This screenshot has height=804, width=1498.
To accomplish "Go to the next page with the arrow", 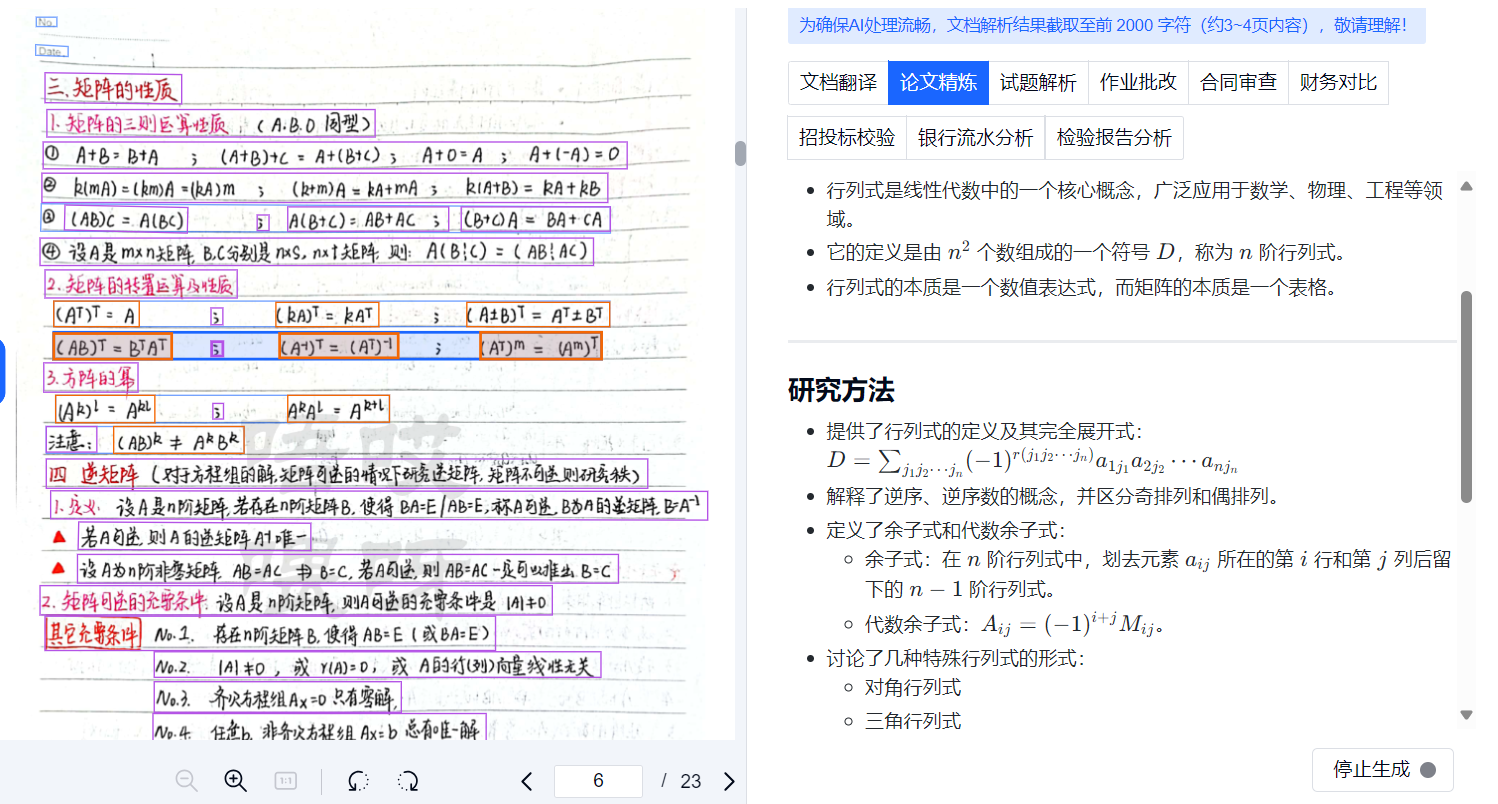I will (728, 781).
